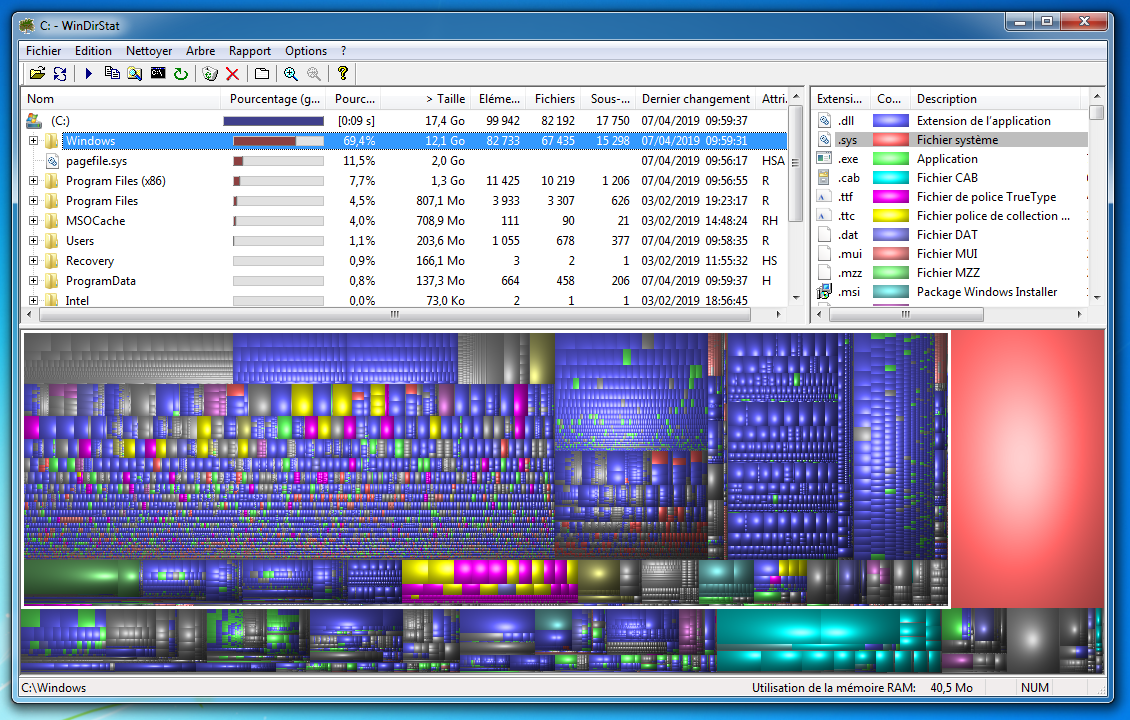Screen dimensions: 1130x720
Task: Open the ? help menu
Action: point(343,50)
